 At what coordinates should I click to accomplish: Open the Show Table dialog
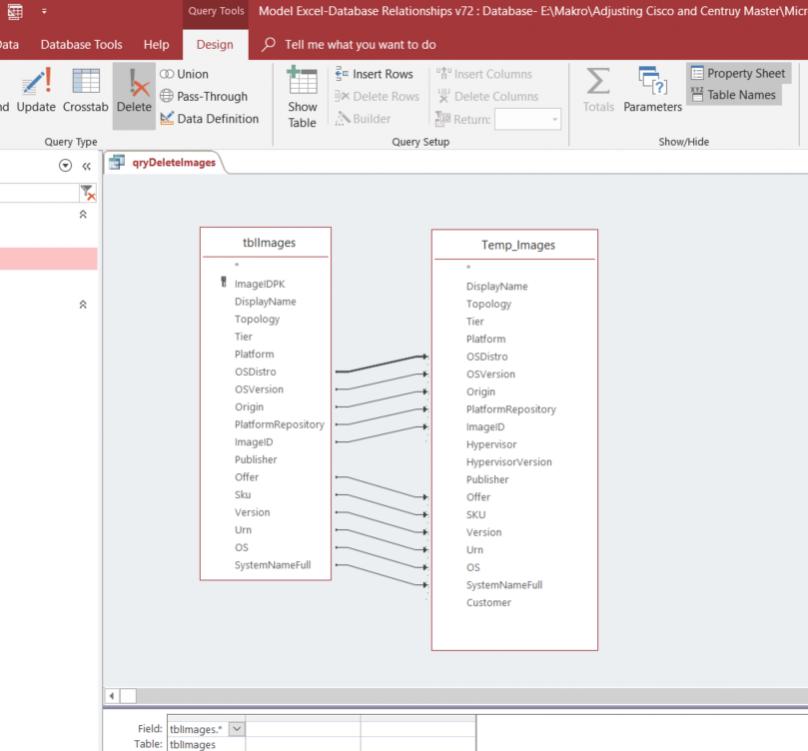(301, 97)
